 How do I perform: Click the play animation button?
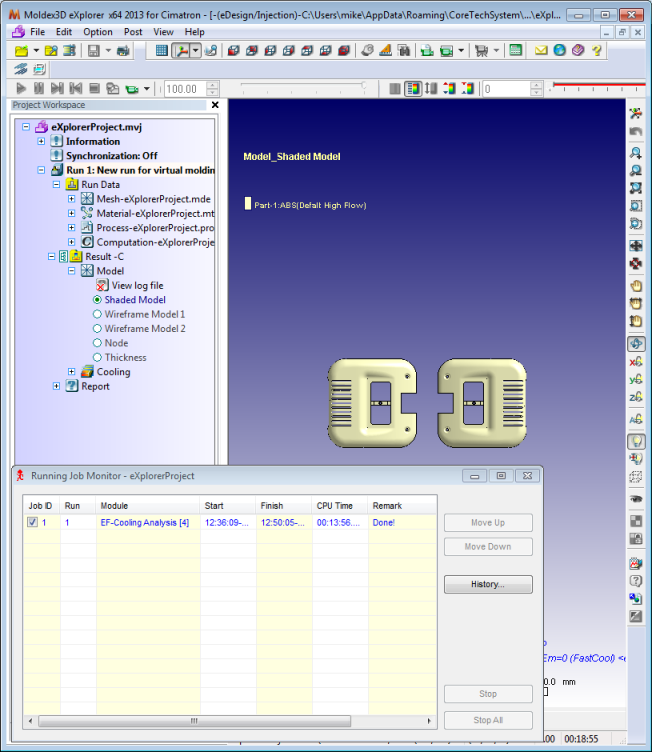coord(21,89)
